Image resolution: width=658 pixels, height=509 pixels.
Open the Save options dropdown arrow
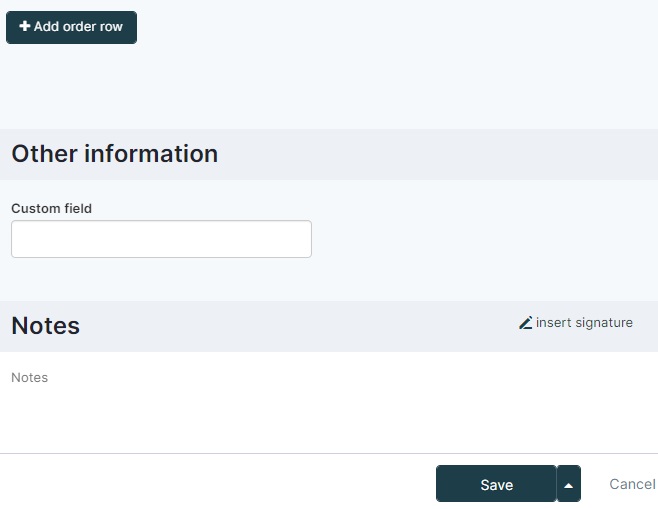[x=569, y=483]
